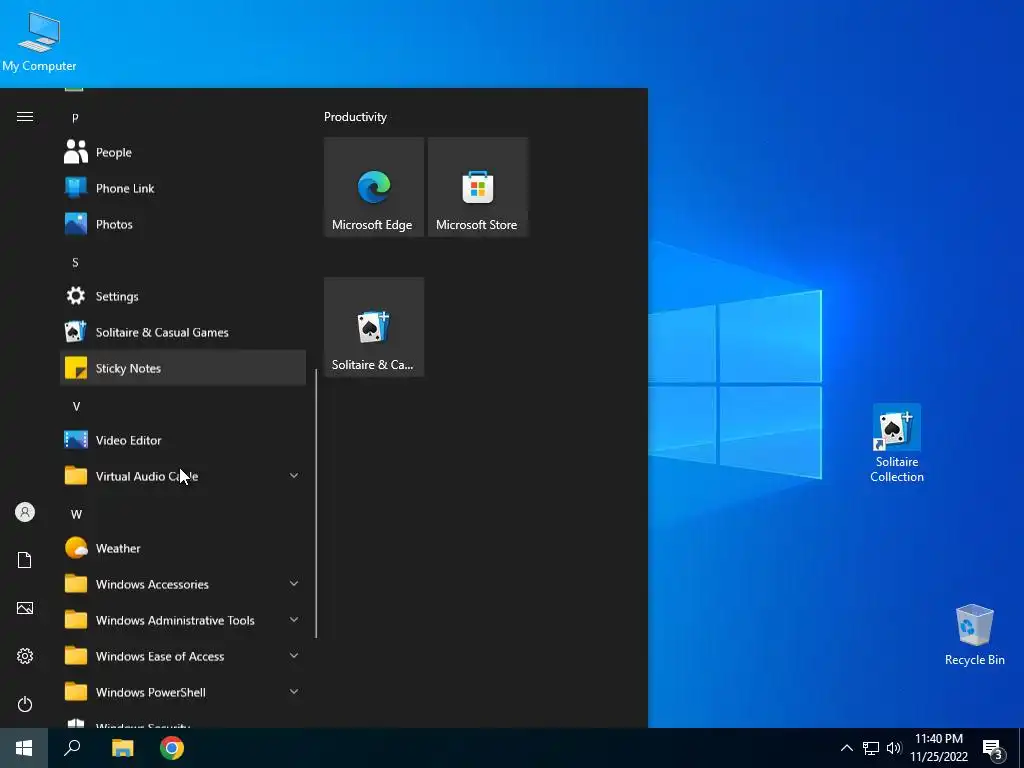Open the Weather app
This screenshot has height=768, width=1024.
tap(182, 548)
